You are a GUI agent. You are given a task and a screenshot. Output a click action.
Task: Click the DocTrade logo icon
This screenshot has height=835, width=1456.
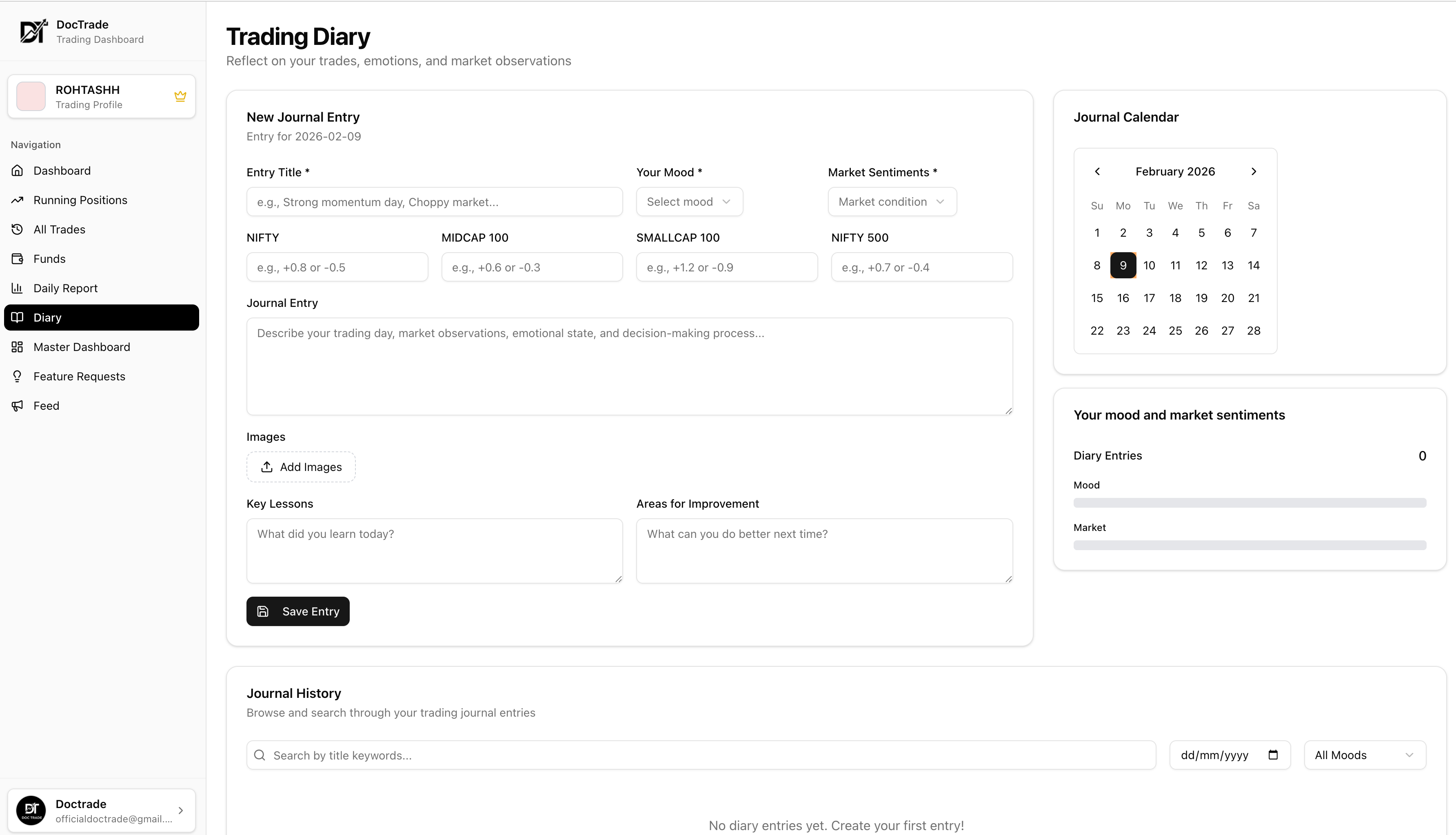coord(33,31)
